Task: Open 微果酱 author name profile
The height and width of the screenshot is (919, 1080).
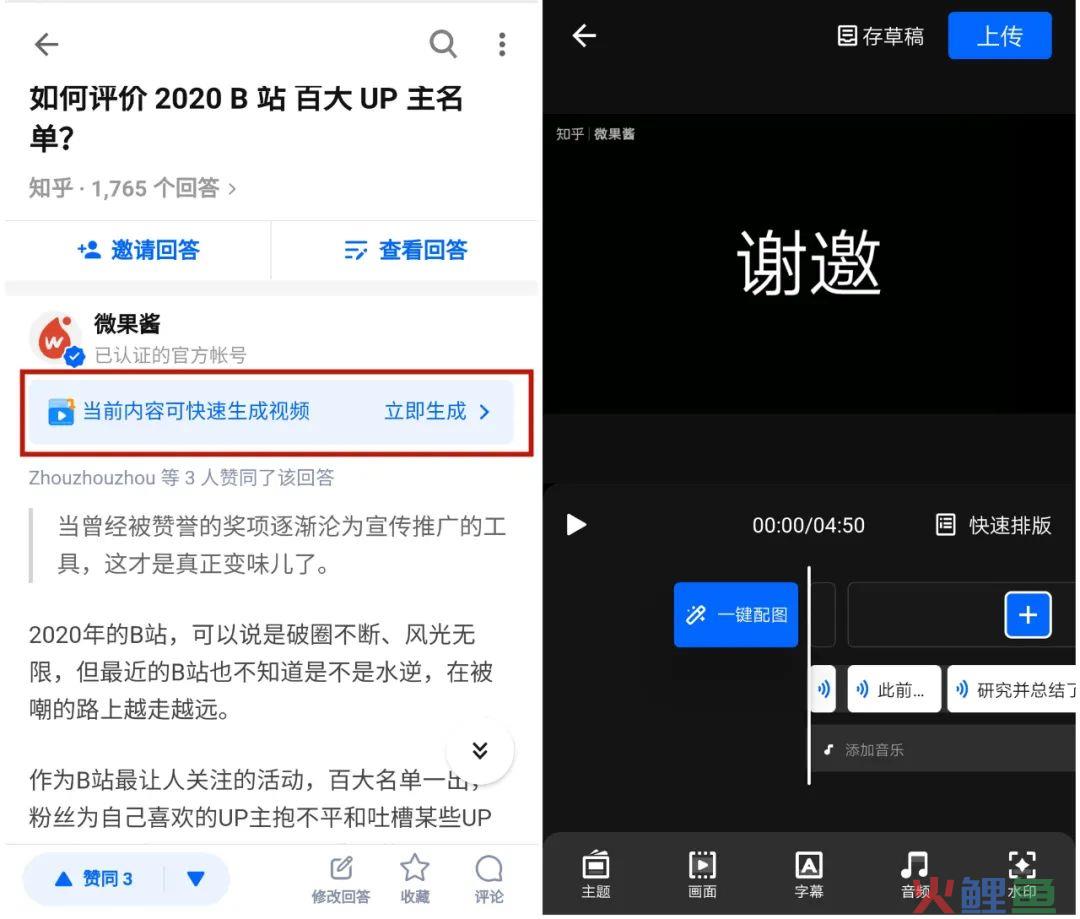Action: coord(127,323)
